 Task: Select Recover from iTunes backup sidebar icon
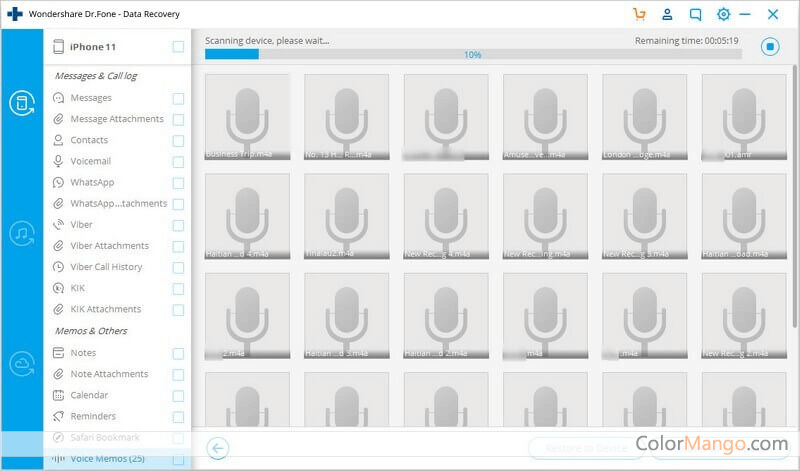click(x=21, y=233)
